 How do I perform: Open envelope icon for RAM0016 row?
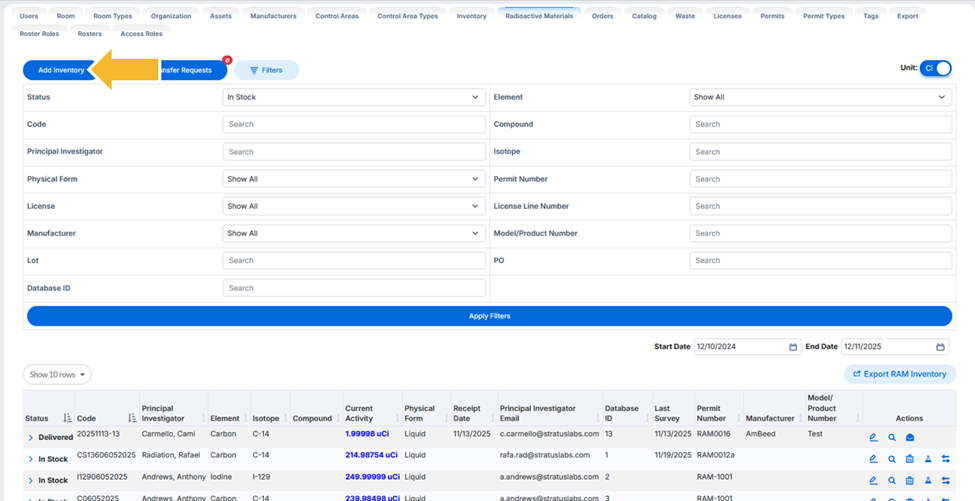(x=910, y=438)
